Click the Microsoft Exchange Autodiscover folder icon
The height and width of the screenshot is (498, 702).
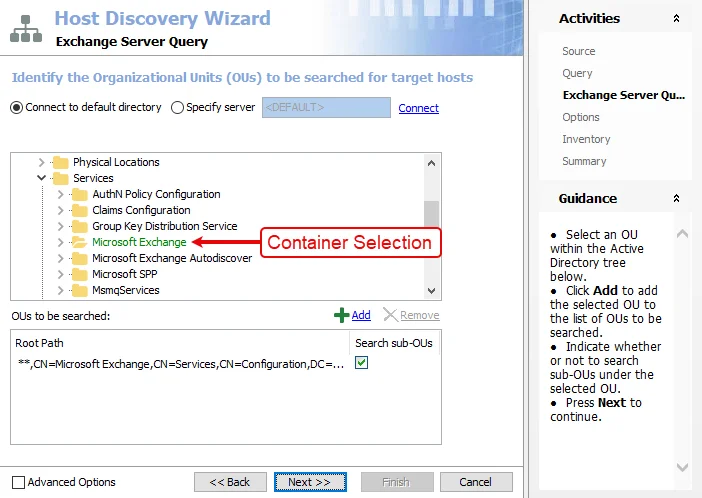(80, 258)
